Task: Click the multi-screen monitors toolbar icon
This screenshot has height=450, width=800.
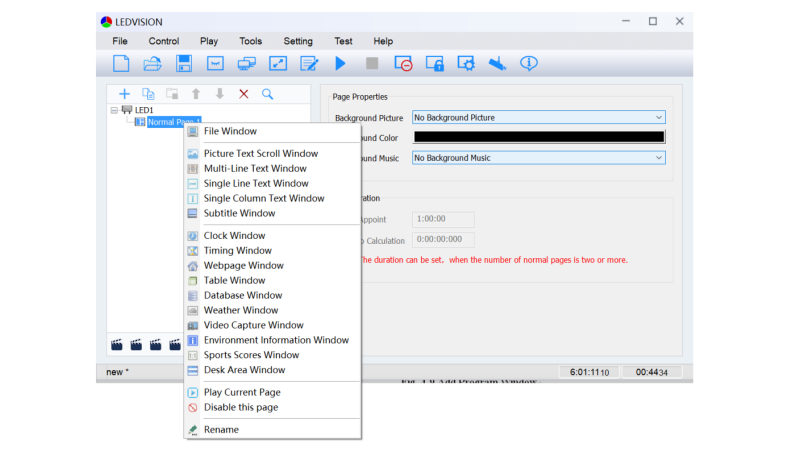Action: click(x=247, y=63)
